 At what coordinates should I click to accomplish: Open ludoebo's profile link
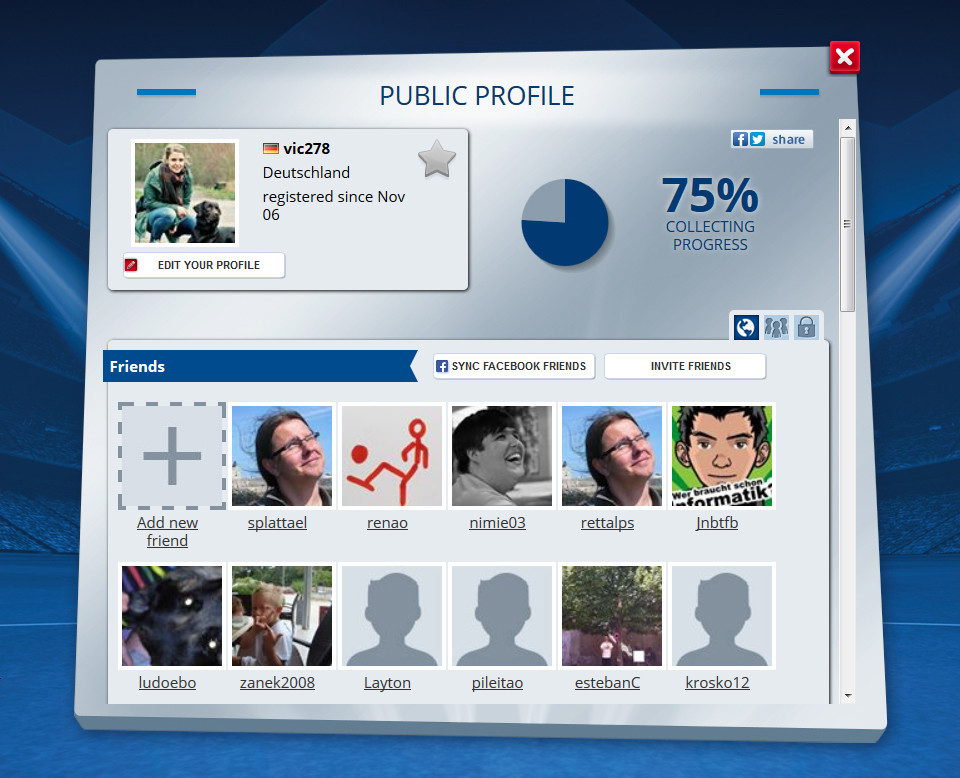click(x=167, y=683)
